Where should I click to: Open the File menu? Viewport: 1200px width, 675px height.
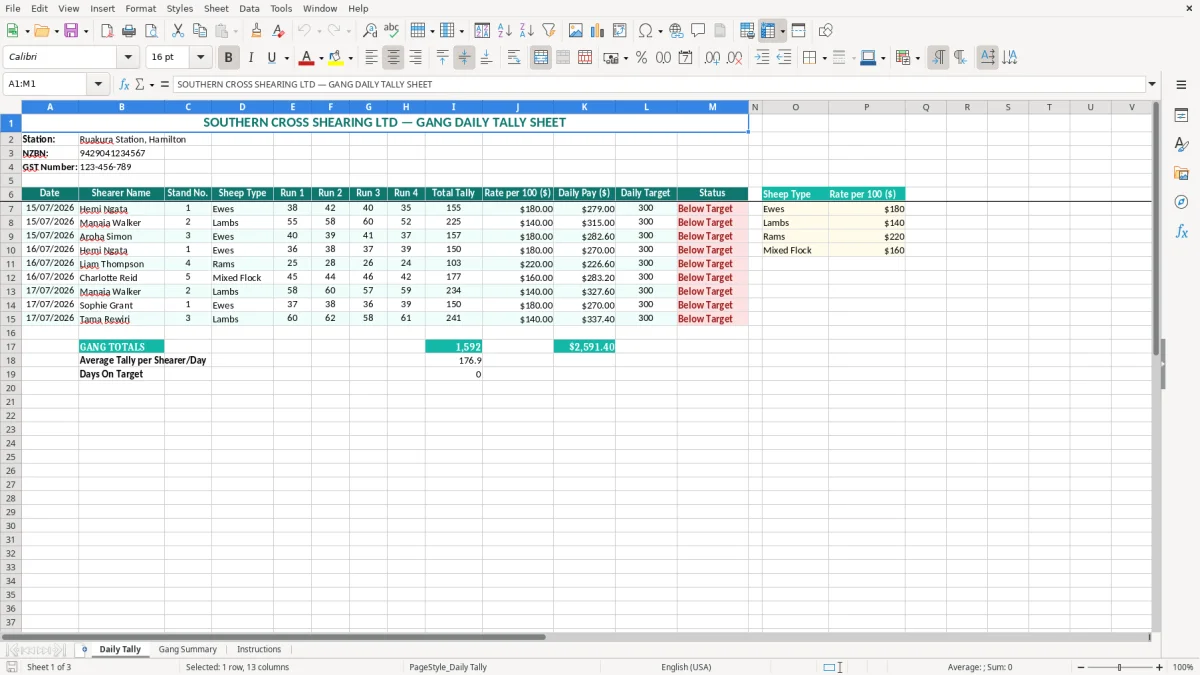(13, 8)
